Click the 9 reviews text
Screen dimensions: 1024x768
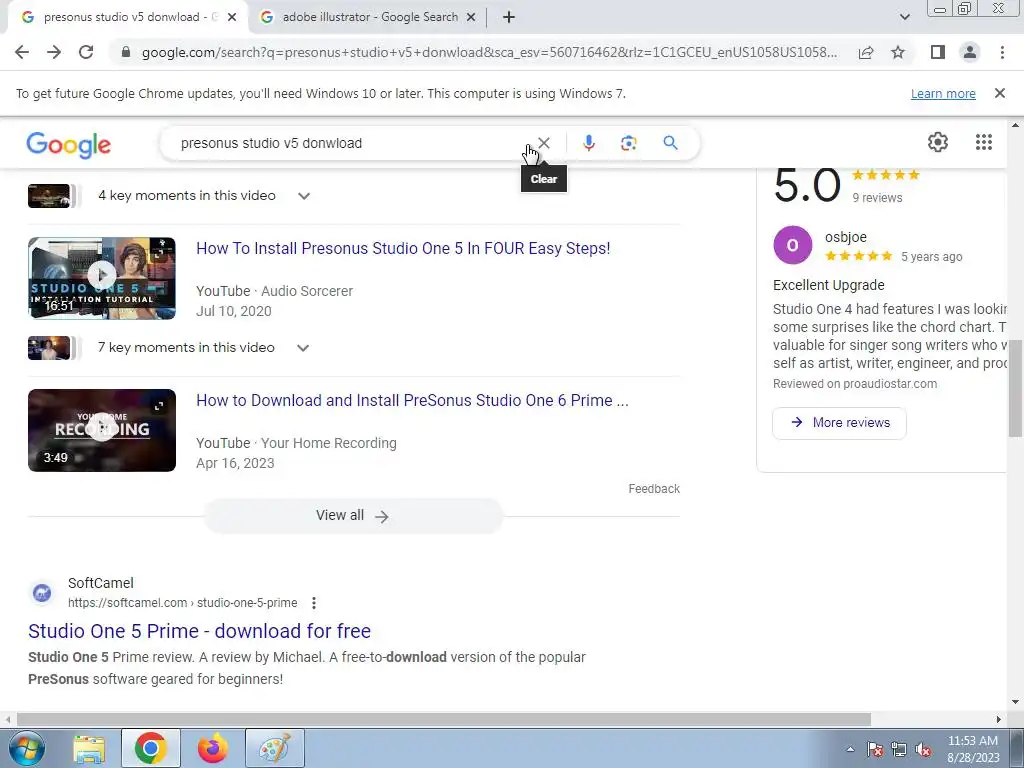(877, 197)
